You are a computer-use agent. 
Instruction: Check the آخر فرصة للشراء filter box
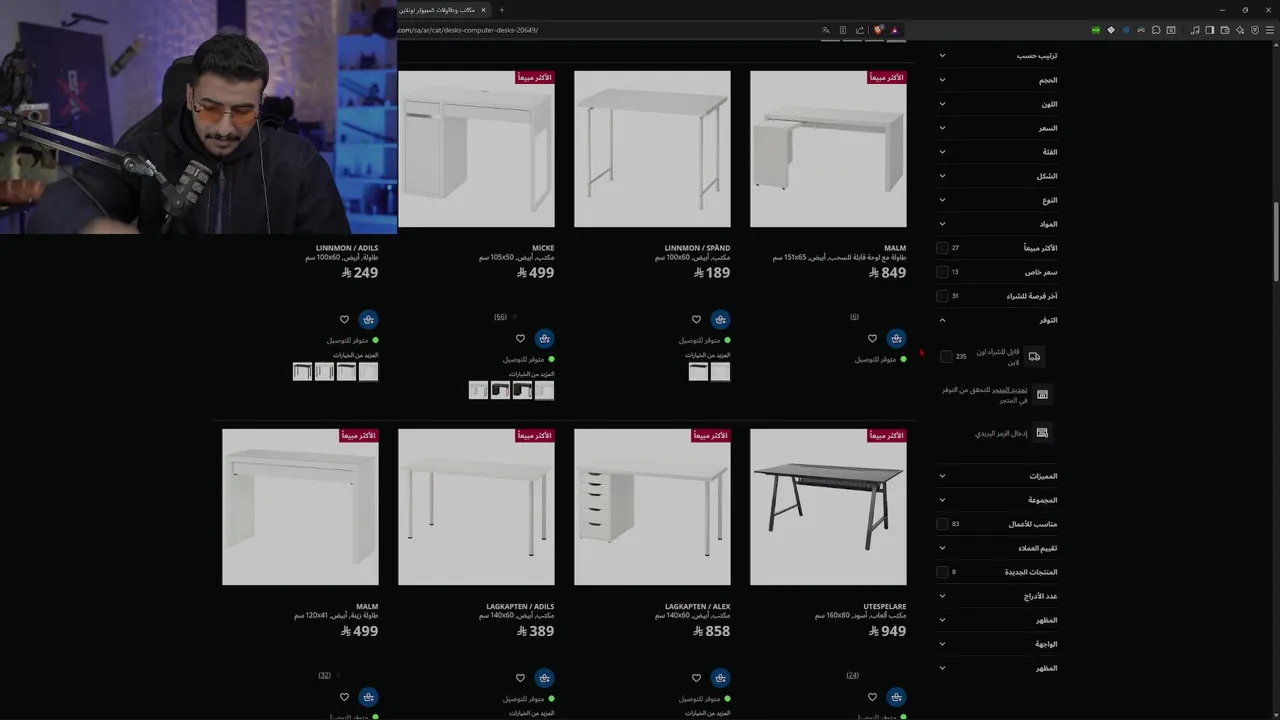(x=942, y=296)
